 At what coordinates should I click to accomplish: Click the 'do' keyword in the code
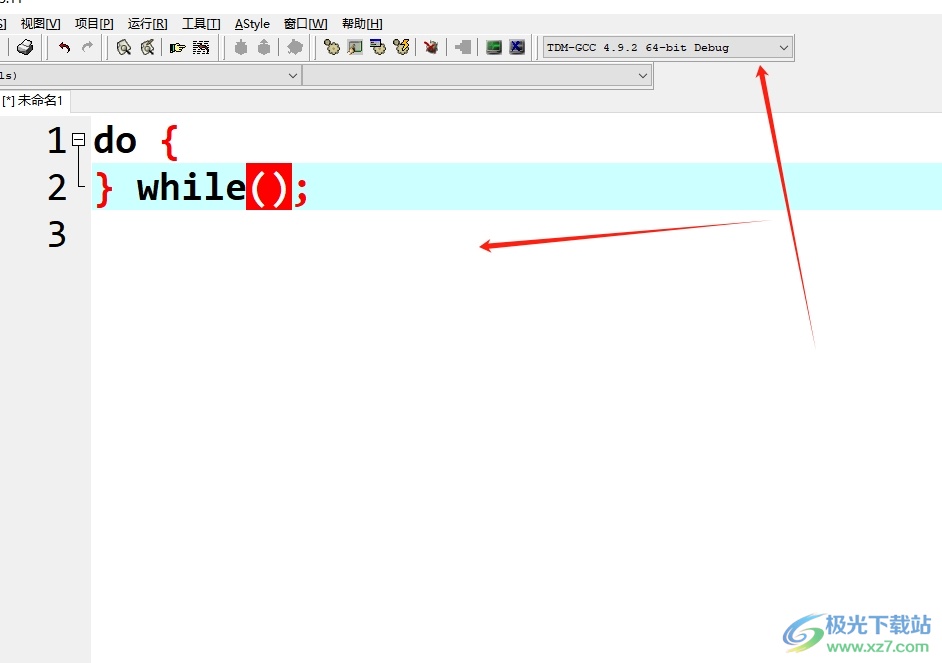click(115, 141)
